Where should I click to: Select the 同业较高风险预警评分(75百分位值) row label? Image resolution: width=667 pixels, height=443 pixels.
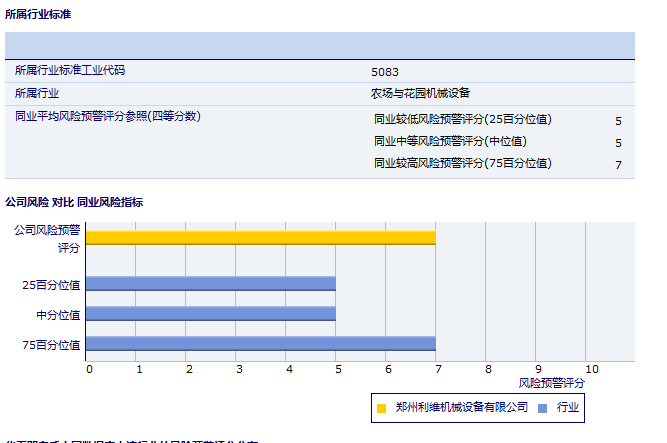point(462,164)
